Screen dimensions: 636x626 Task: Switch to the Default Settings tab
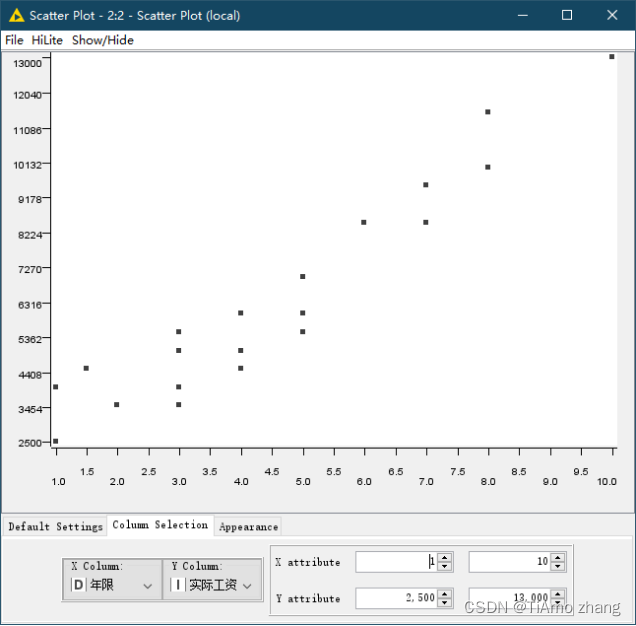[x=55, y=526]
